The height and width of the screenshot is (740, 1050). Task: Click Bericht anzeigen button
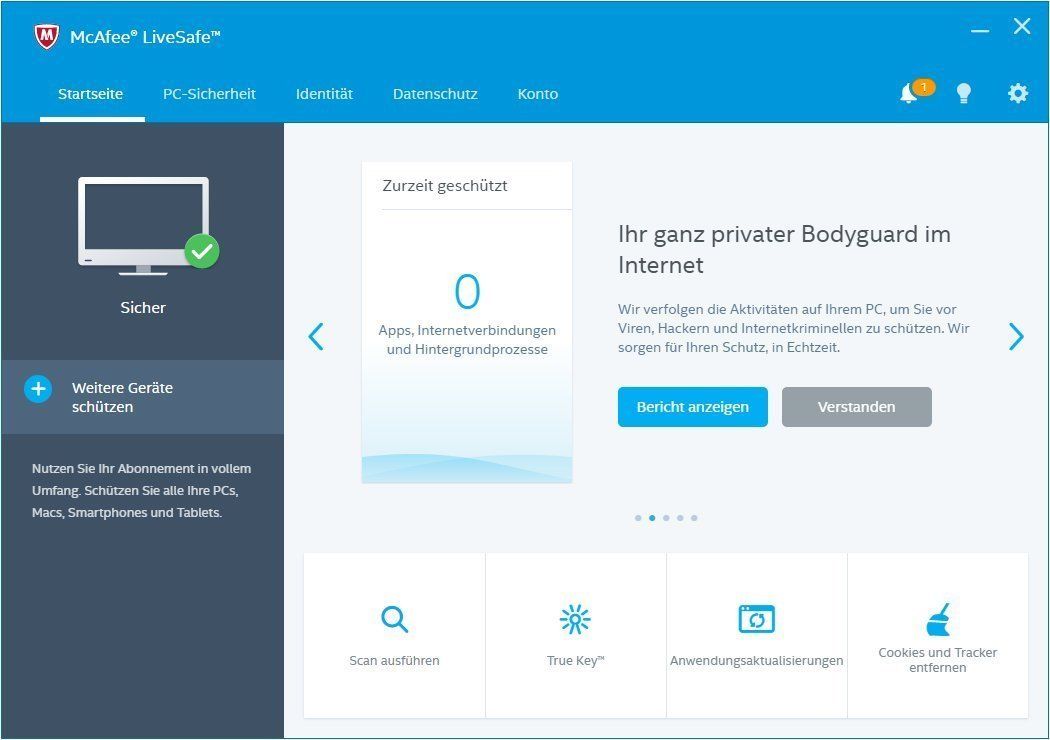pyautogui.click(x=692, y=406)
